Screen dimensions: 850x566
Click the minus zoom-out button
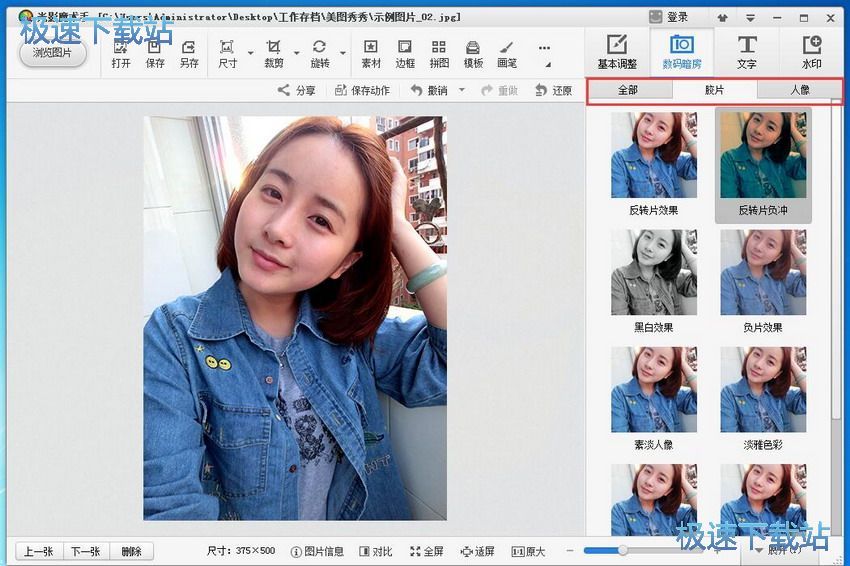pos(570,551)
